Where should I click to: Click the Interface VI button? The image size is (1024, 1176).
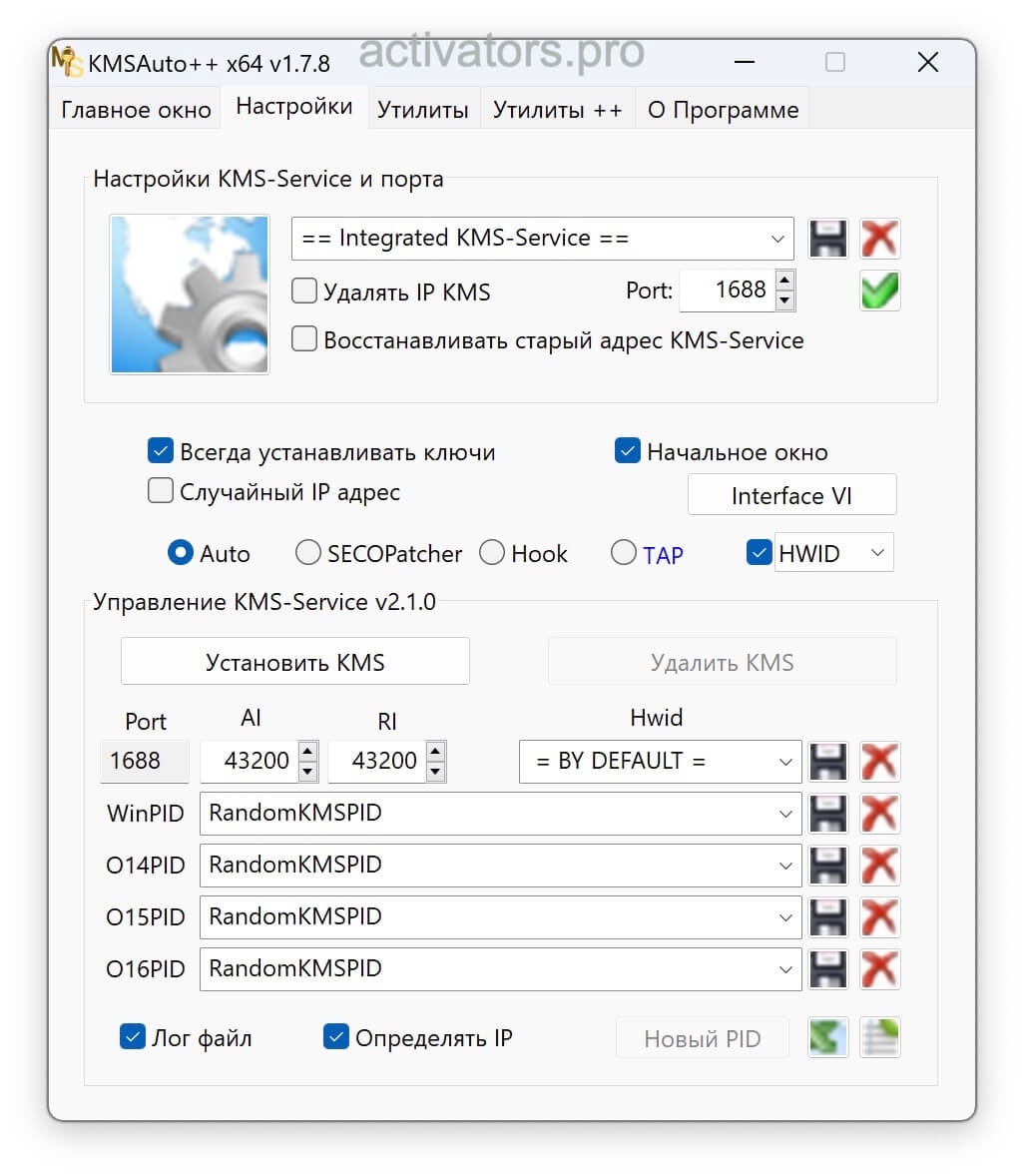(791, 495)
